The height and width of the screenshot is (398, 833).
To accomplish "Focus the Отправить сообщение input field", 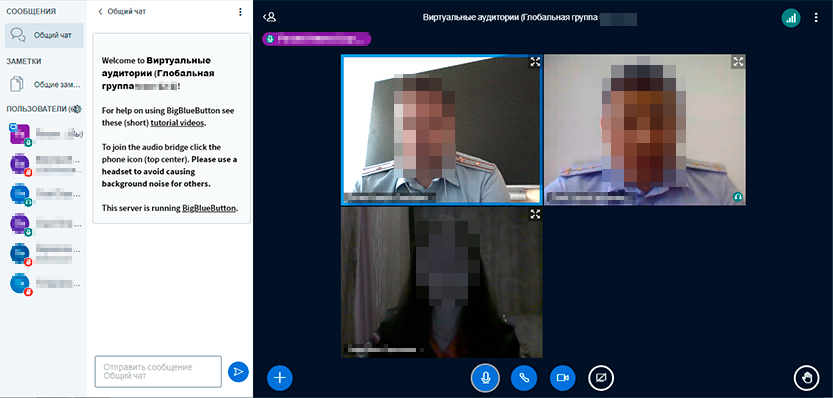I will (x=158, y=371).
